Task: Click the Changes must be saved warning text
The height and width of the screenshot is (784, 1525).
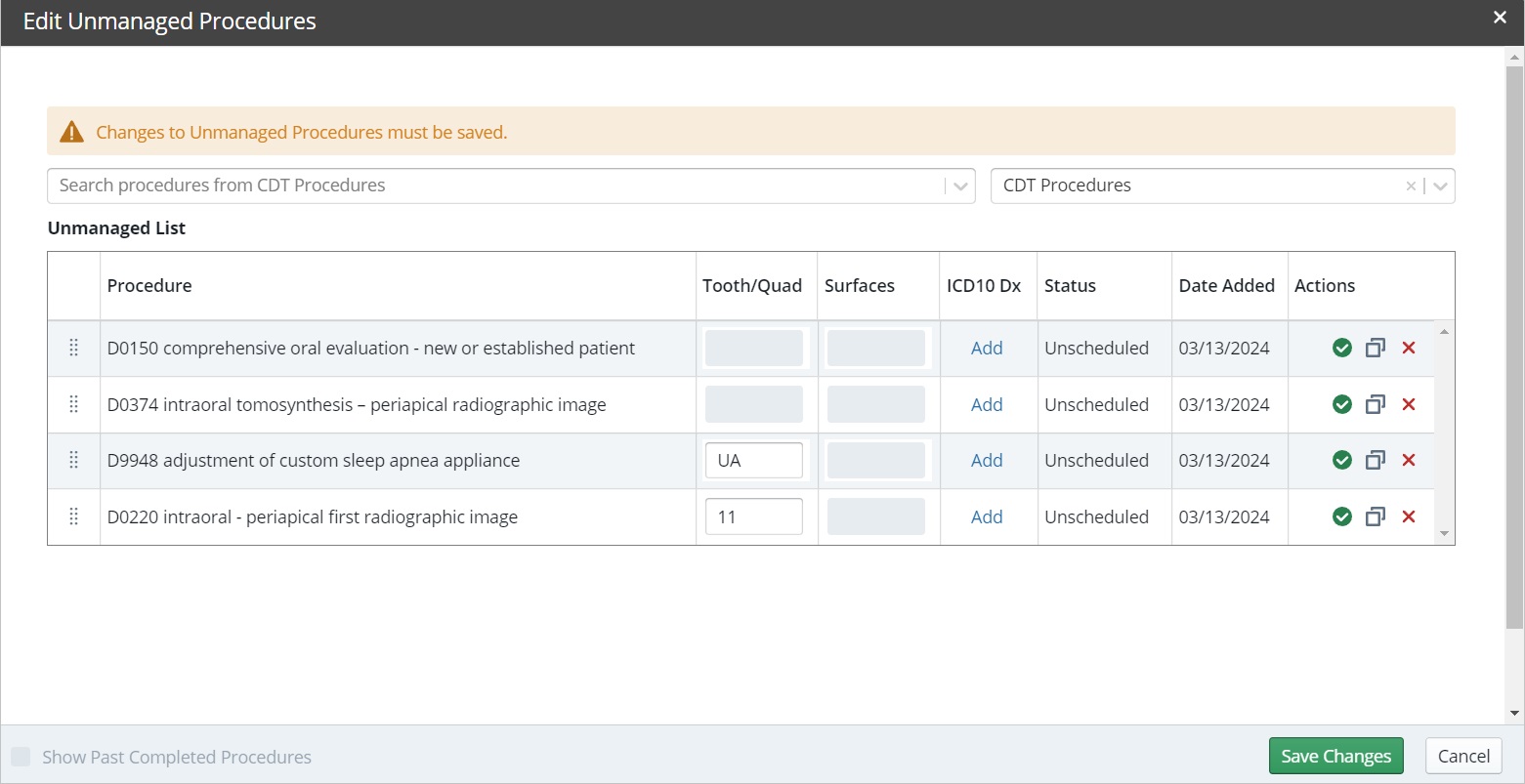Action: coord(302,132)
